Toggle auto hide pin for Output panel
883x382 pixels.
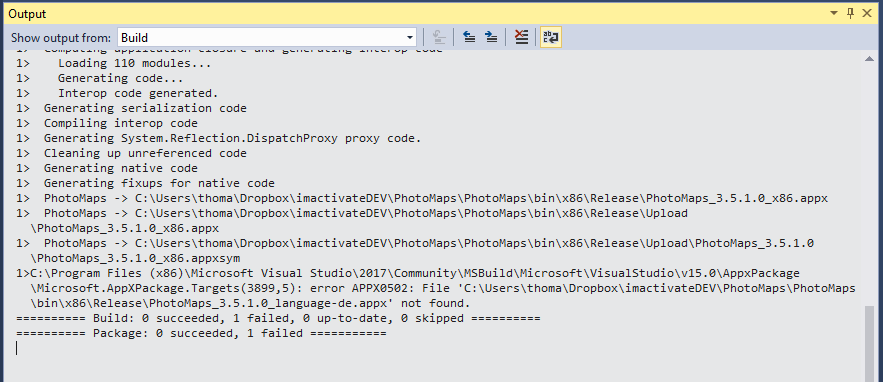(850, 14)
